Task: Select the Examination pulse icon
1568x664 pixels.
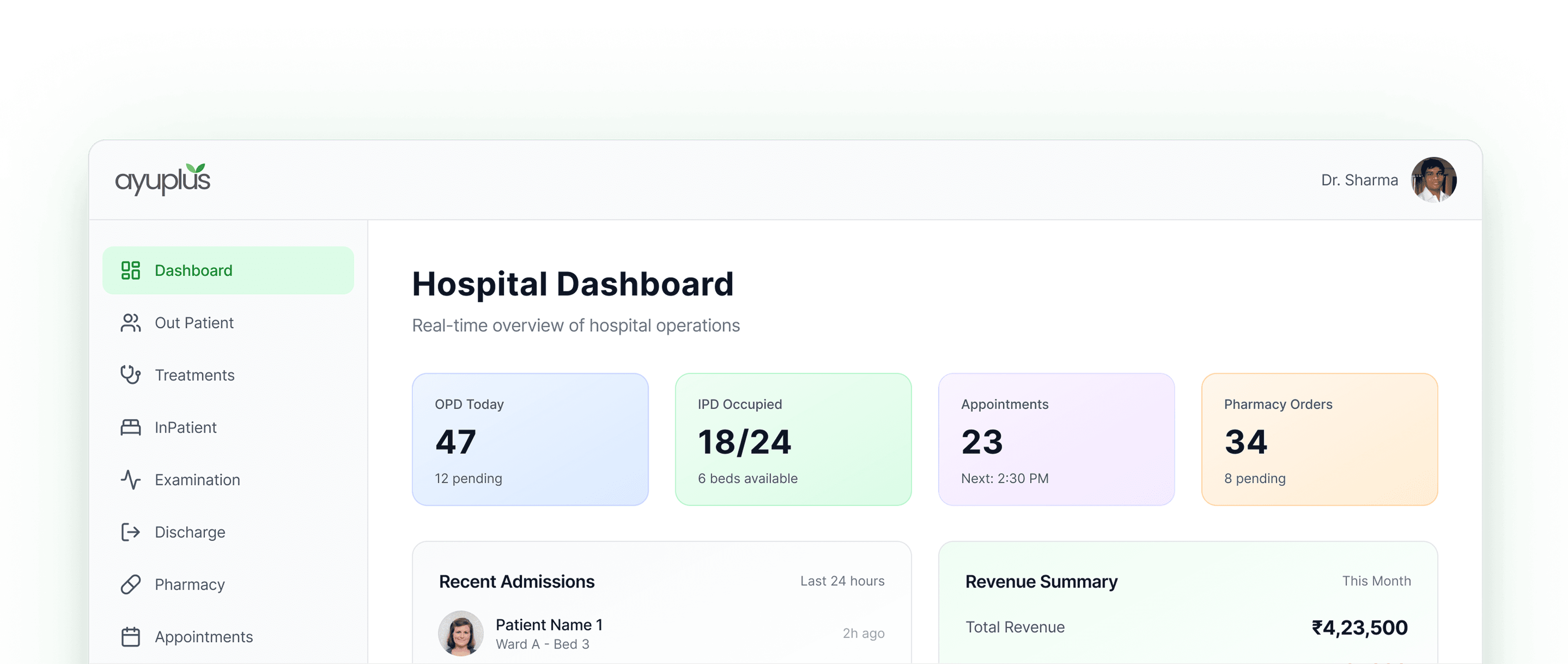Action: 130,479
